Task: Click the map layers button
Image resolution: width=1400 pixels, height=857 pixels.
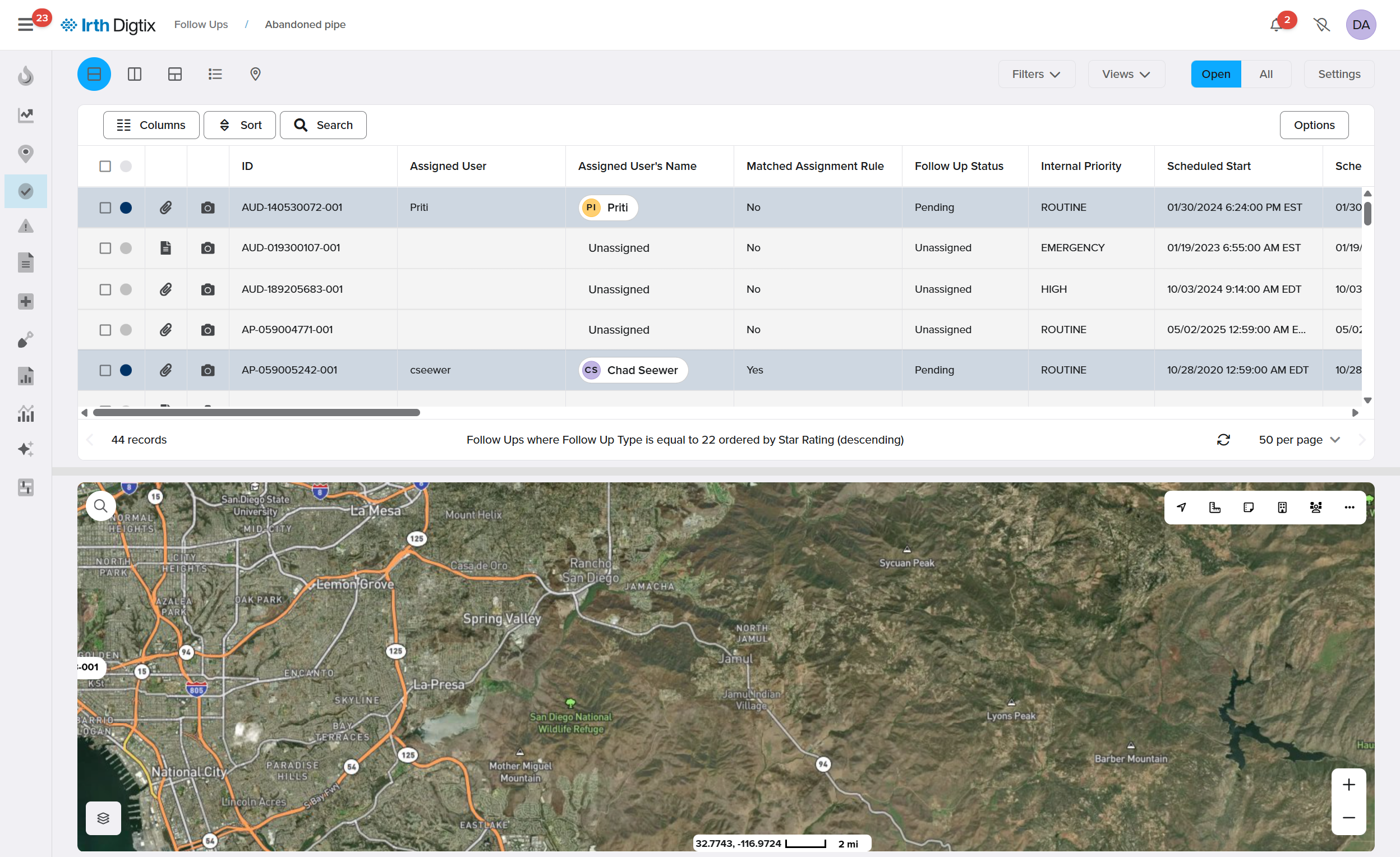Action: coord(103,818)
